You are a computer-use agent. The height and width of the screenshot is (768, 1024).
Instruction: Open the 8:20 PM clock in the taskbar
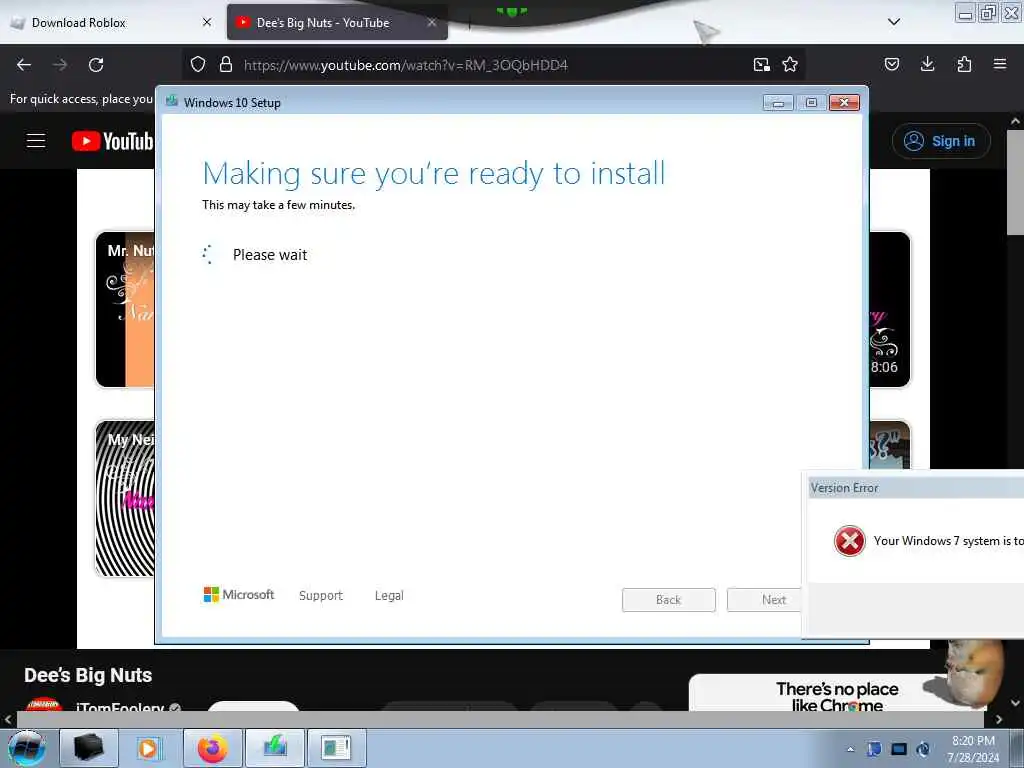tap(973, 749)
